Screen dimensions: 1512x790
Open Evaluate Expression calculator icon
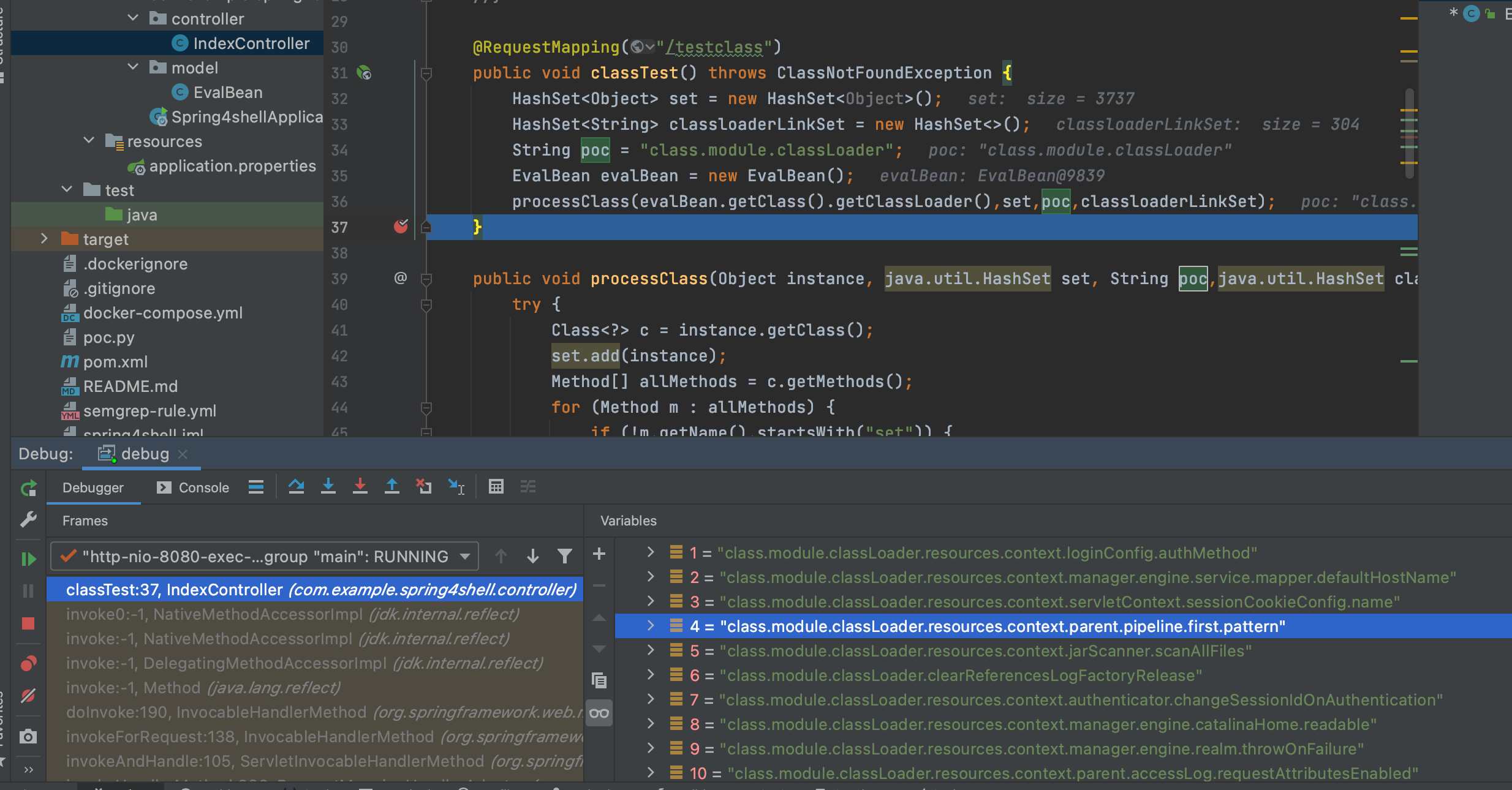[496, 487]
